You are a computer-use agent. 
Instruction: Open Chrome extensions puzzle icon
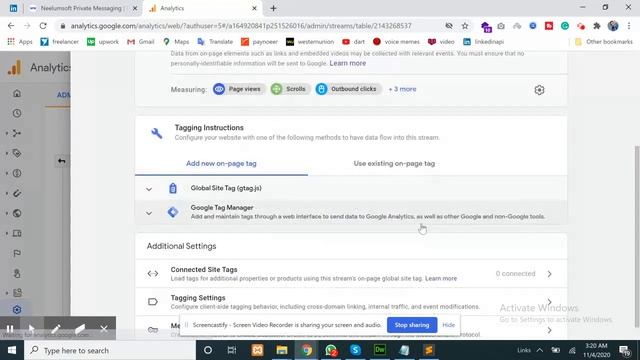597,26
